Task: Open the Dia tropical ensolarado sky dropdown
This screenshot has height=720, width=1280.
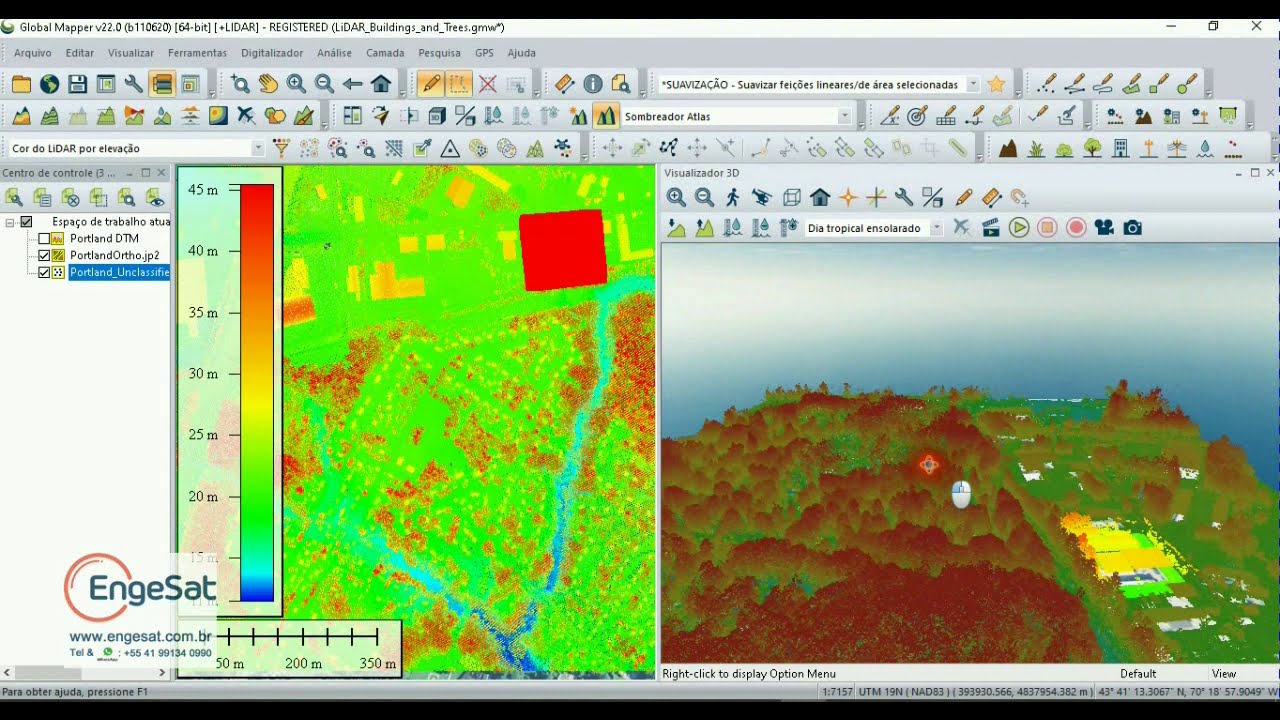Action: pos(936,228)
